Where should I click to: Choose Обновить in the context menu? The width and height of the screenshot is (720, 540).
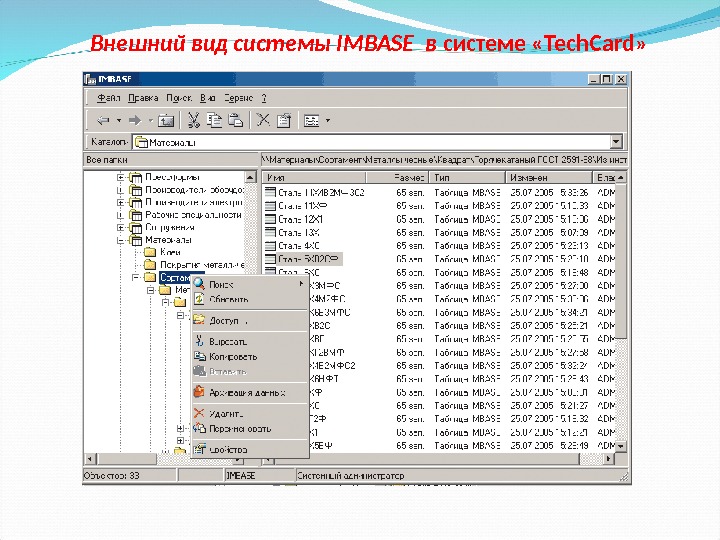click(249, 299)
